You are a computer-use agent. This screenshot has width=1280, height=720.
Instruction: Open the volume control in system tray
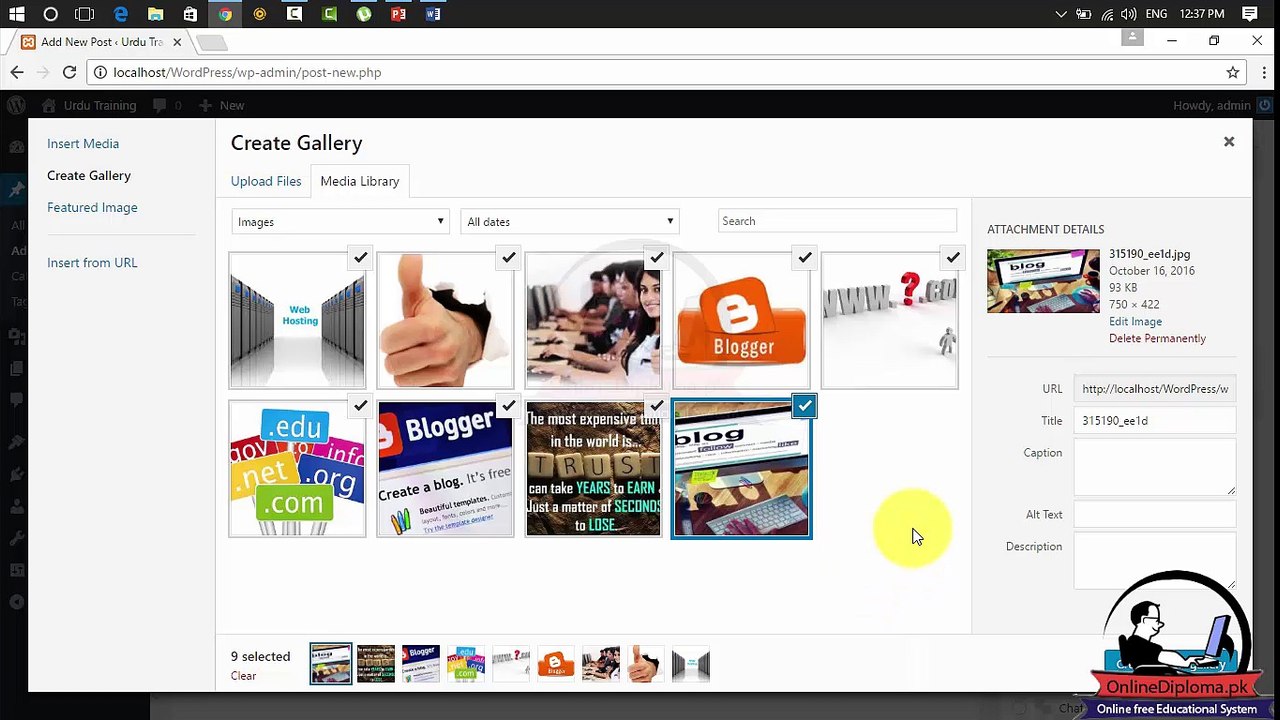coord(1129,14)
